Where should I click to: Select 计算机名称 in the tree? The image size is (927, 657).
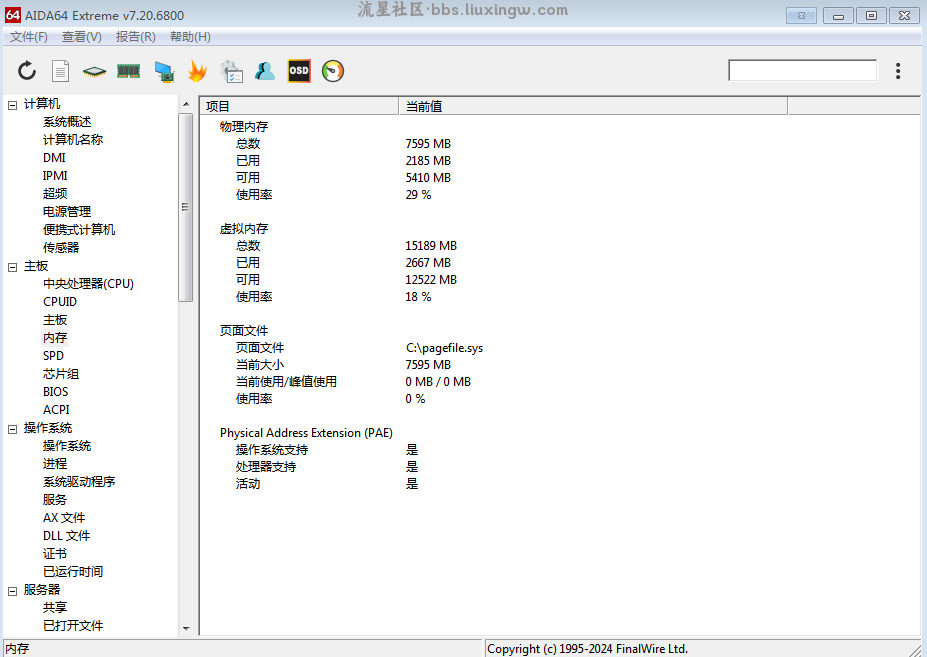pyautogui.click(x=73, y=140)
